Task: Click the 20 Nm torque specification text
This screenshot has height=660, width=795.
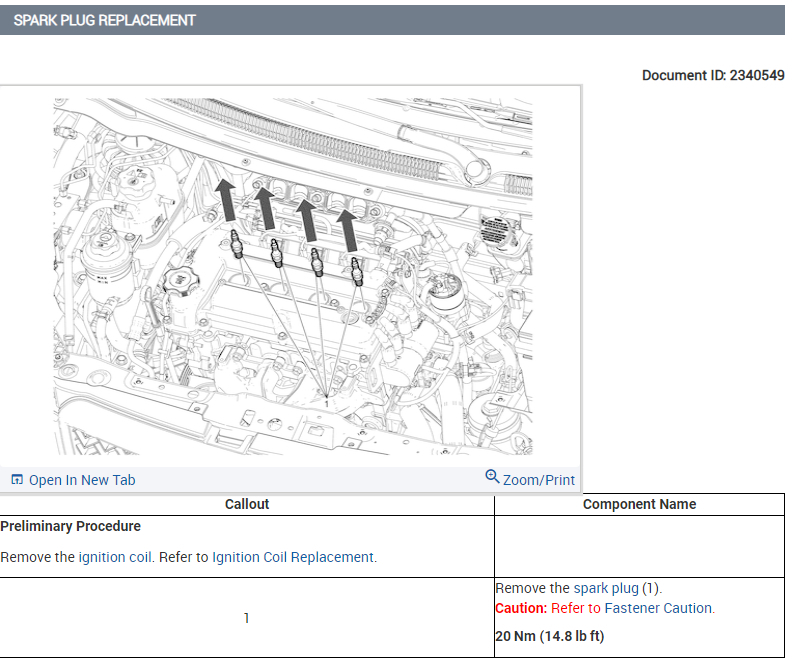Action: coord(550,636)
